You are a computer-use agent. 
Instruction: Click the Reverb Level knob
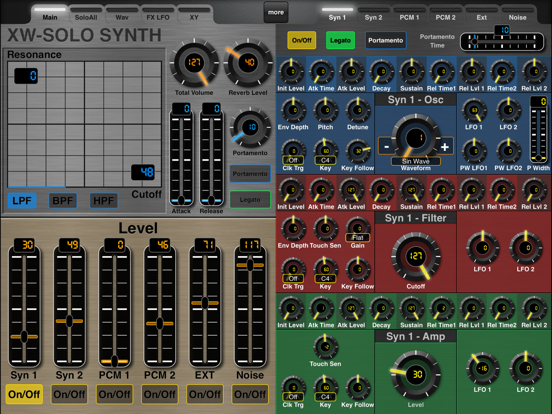249,63
